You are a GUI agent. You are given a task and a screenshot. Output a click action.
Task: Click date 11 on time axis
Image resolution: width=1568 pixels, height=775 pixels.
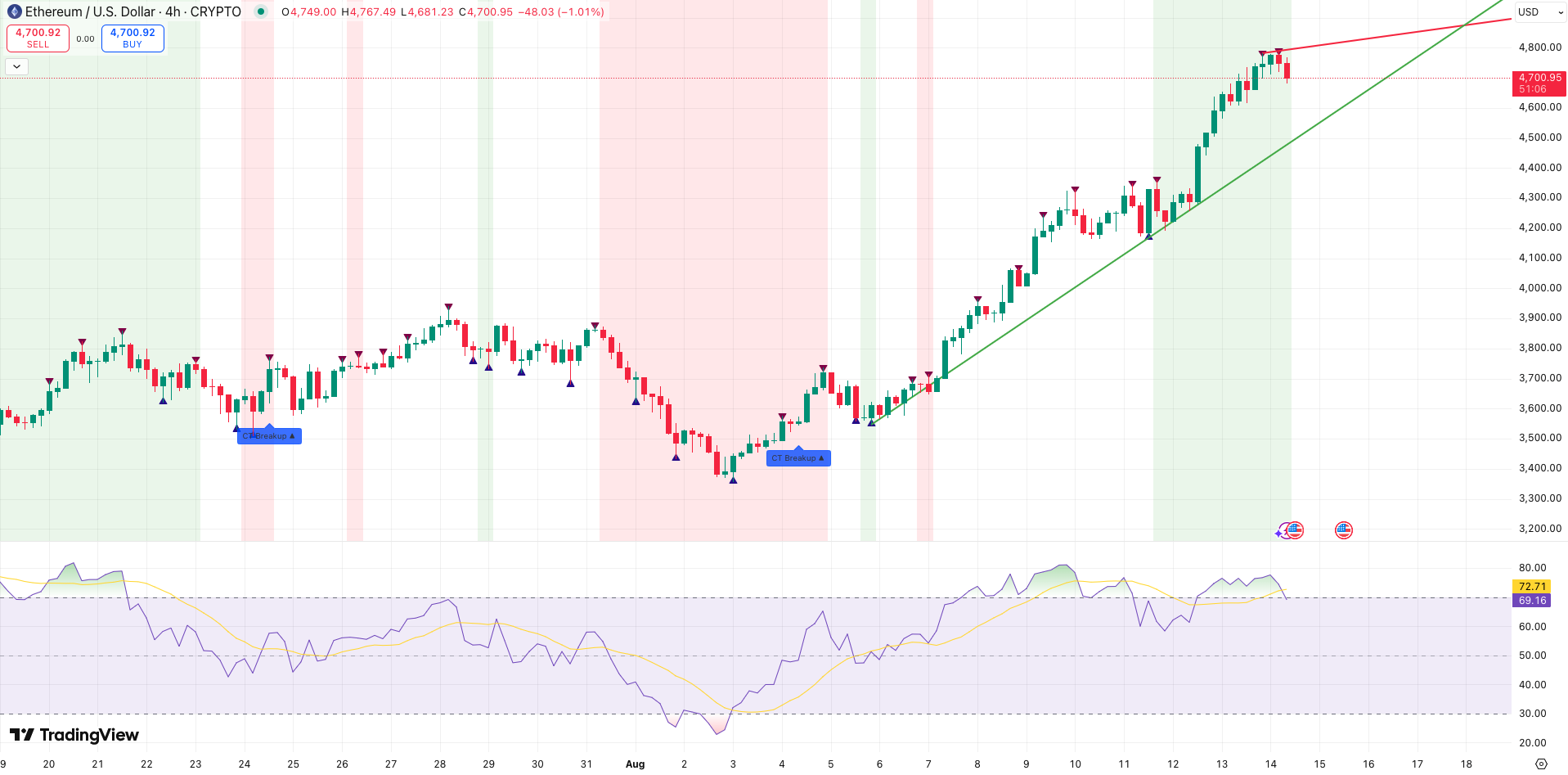point(1124,764)
